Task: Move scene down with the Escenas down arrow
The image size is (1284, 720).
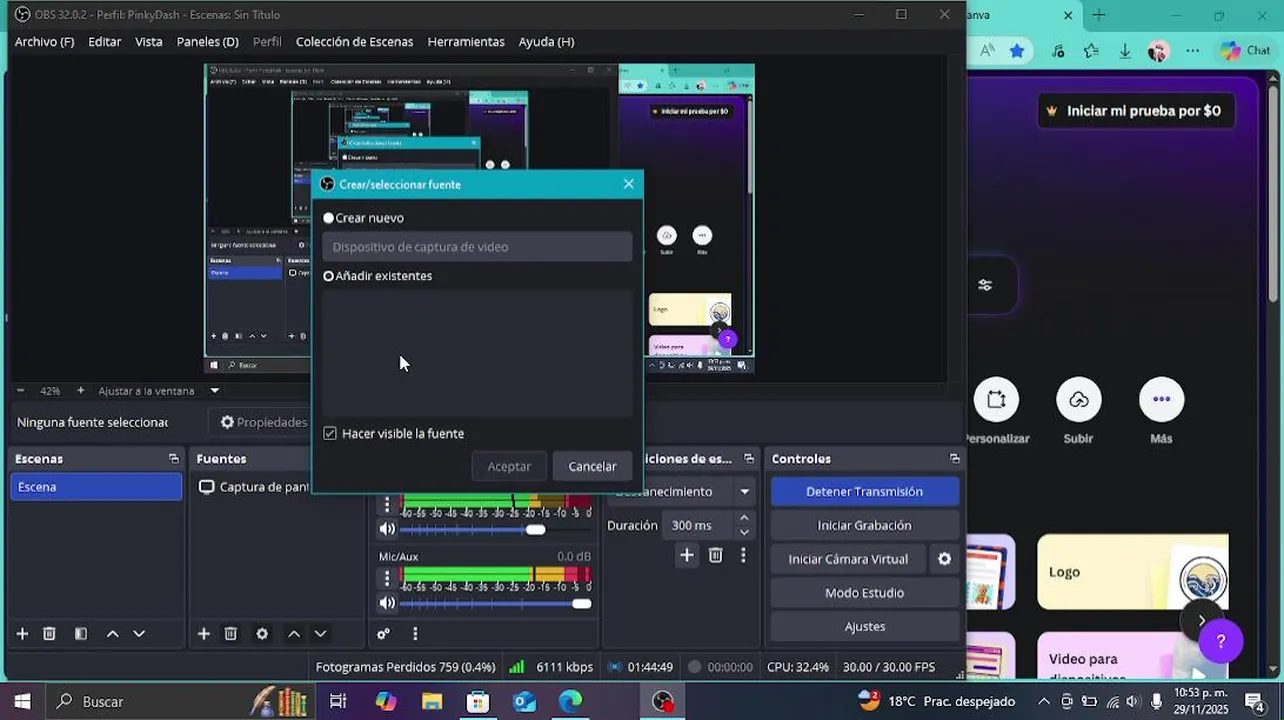Action: tap(139, 633)
